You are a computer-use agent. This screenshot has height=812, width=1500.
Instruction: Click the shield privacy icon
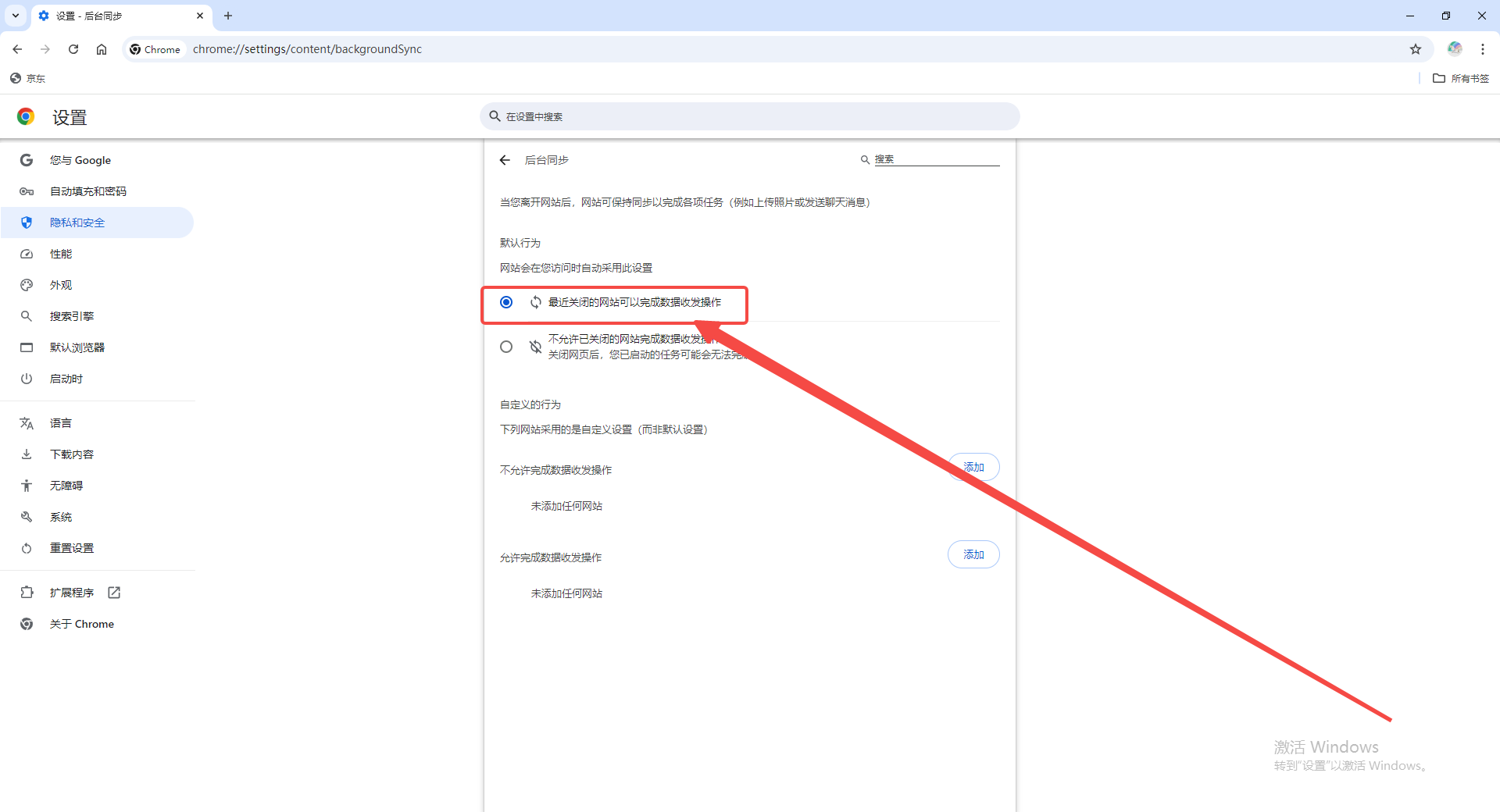click(27, 223)
